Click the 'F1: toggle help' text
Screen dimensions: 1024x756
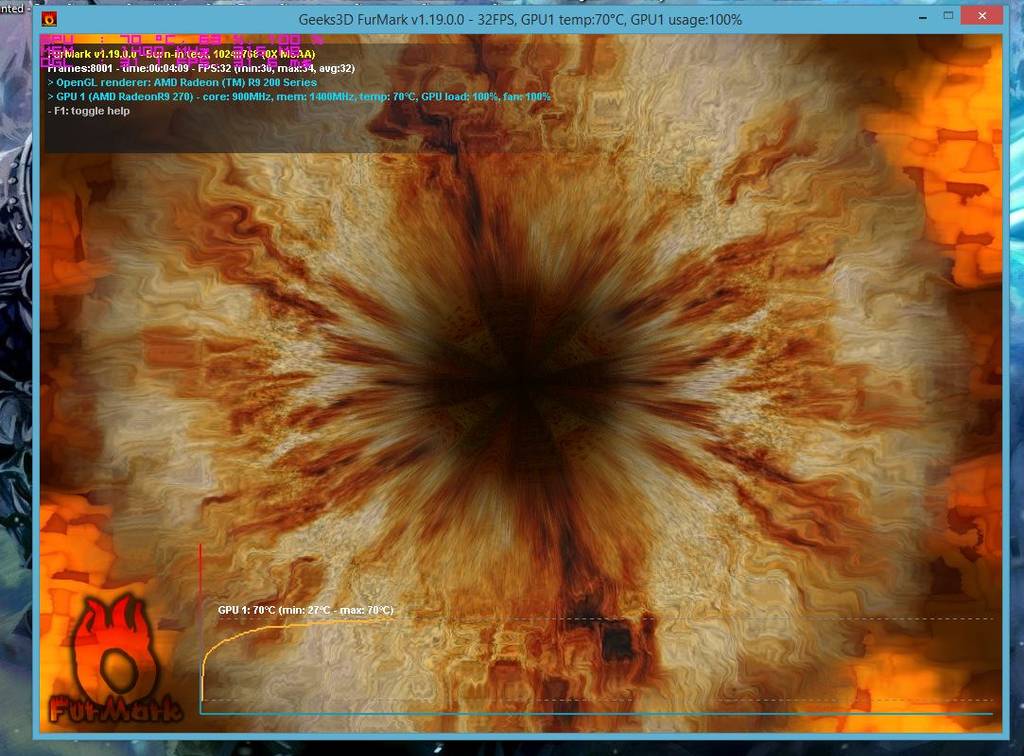(x=89, y=111)
